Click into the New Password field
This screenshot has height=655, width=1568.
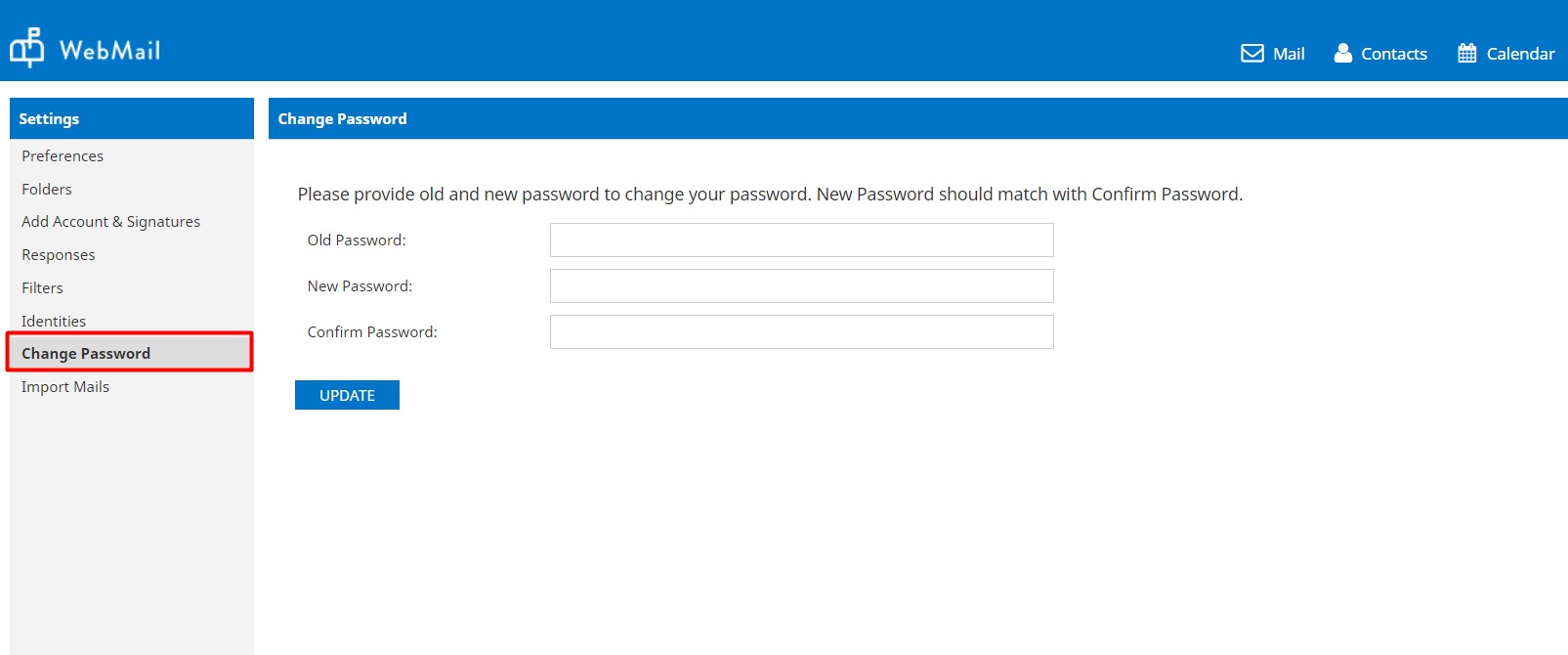801,286
